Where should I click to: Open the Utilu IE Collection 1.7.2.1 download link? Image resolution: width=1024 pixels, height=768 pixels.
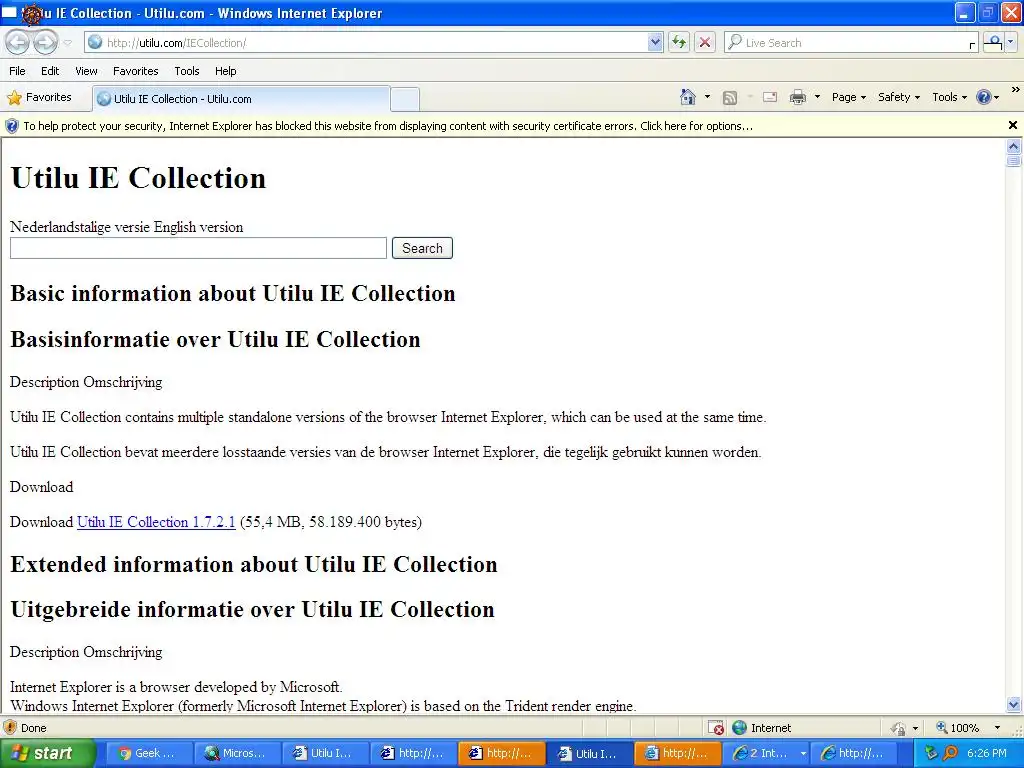(156, 522)
